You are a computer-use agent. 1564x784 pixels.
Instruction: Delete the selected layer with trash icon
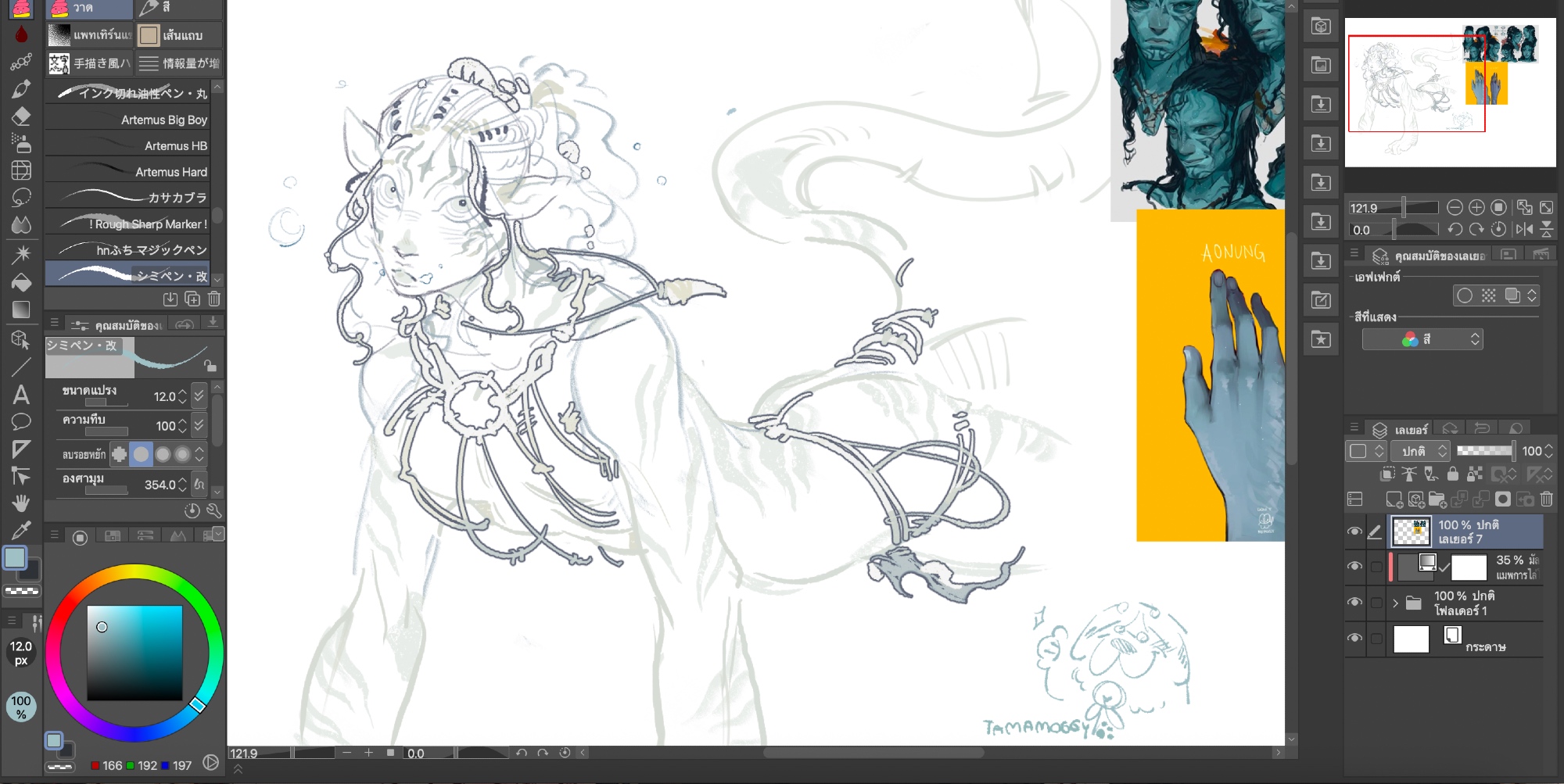coord(1546,499)
